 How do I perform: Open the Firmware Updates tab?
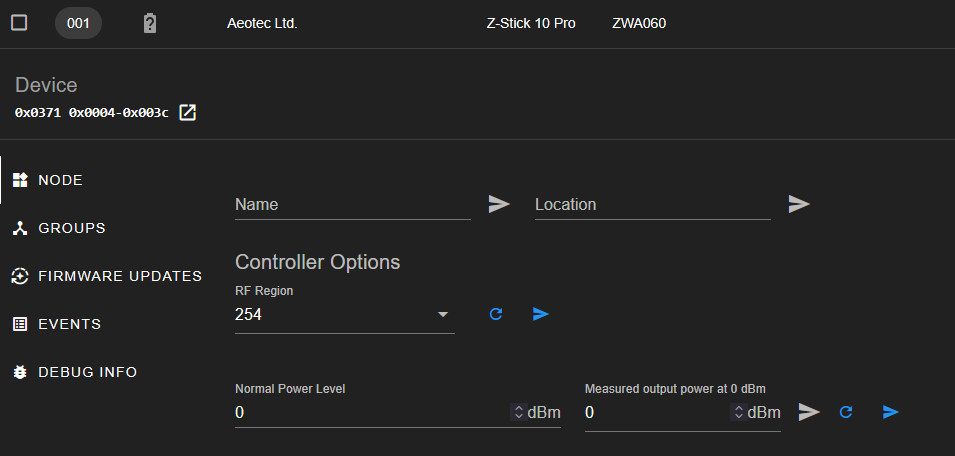[x=107, y=276]
